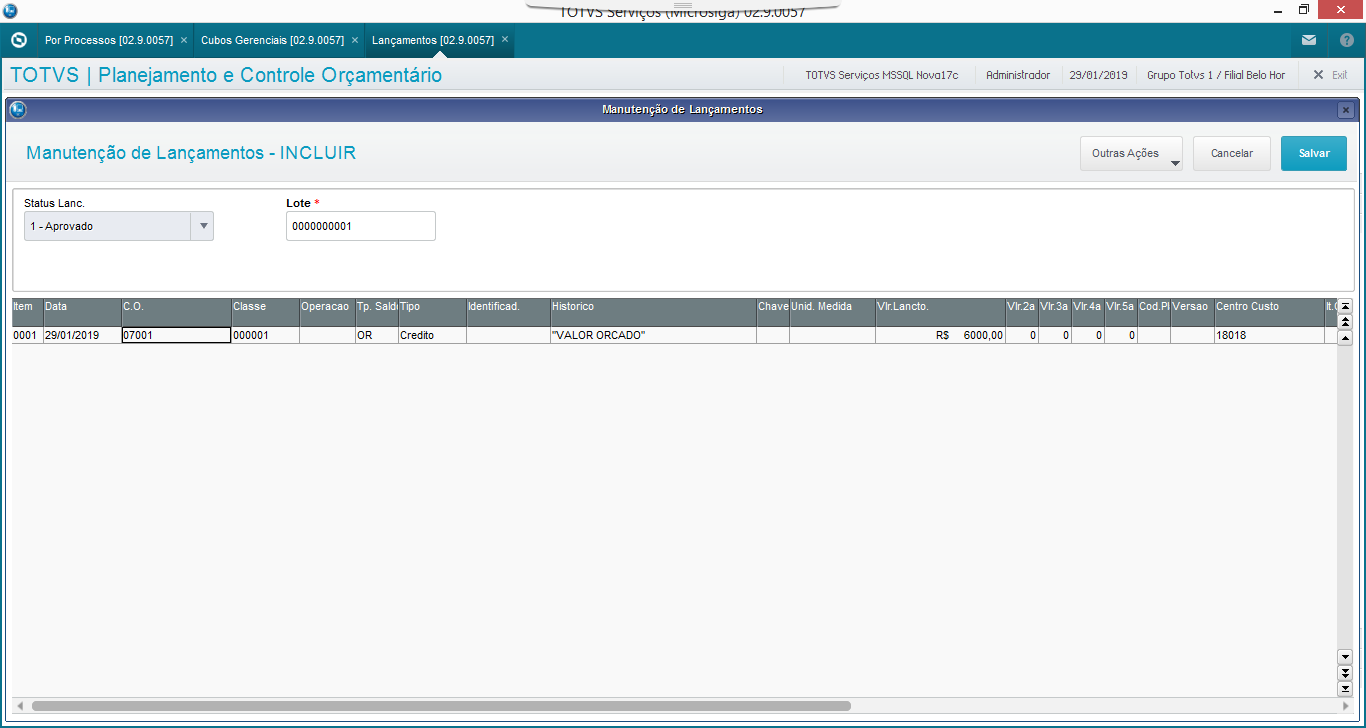1366x728 pixels.
Task: Switch to the Por Processos tab
Action: coord(109,40)
